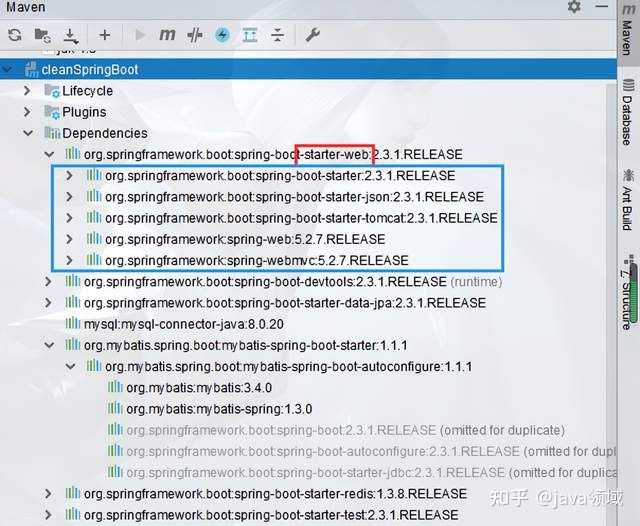This screenshot has width=640, height=526.
Task: Show dependencies diagram icon
Action: (x=250, y=35)
